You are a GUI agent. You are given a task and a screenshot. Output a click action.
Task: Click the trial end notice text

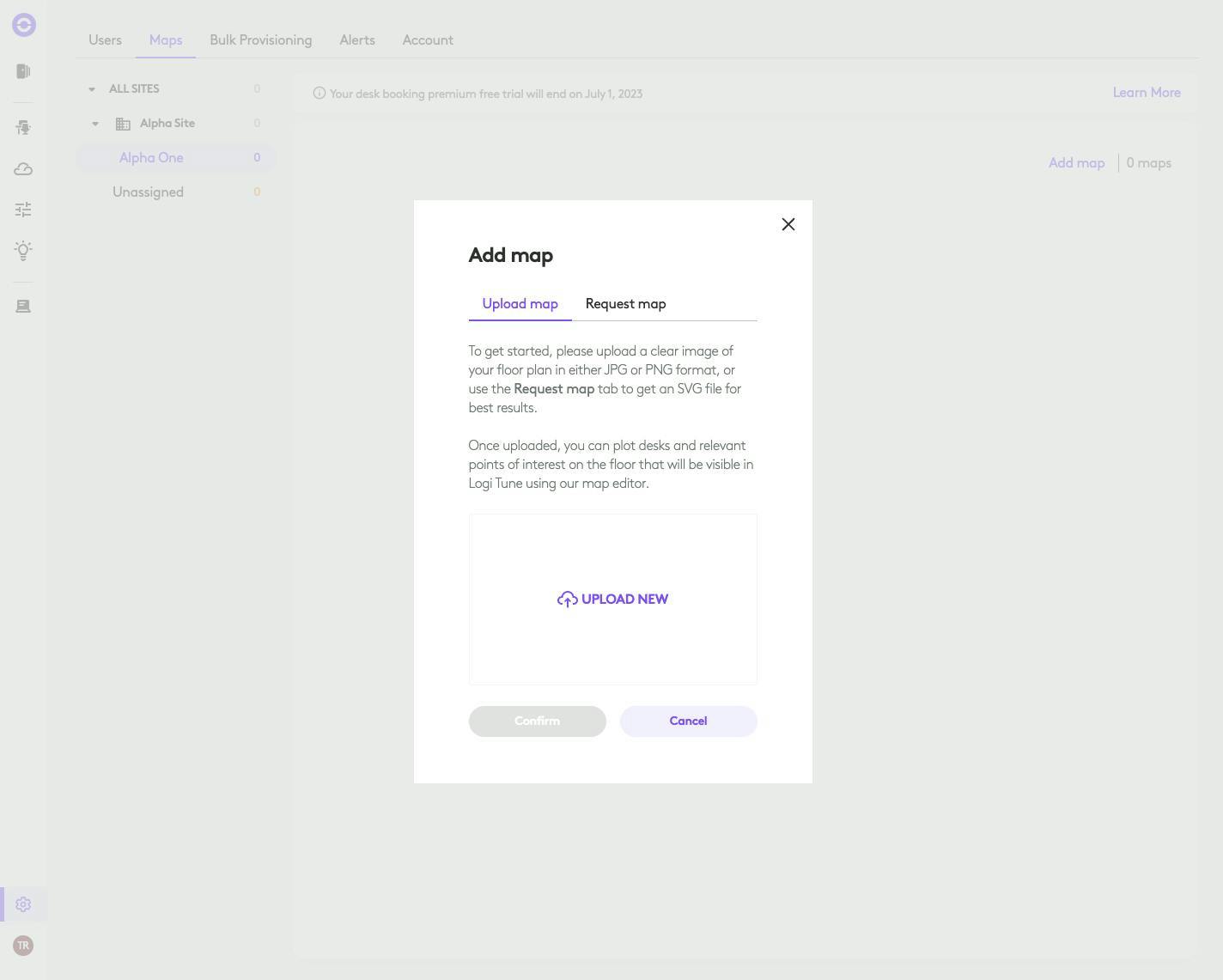pos(486,94)
